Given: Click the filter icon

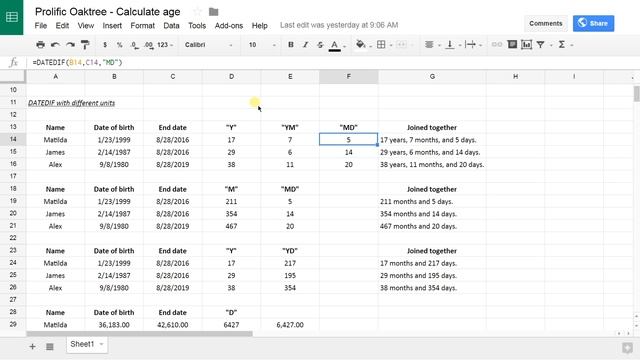Looking at the screenshot, I should click(540, 44).
